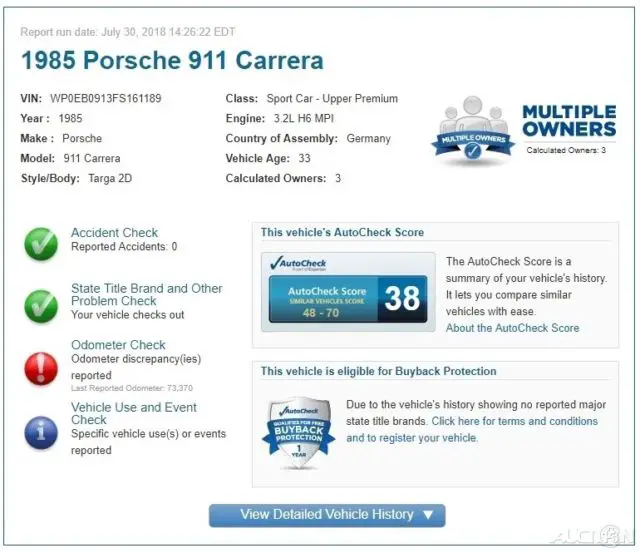Click the arrow on View Detailed Vehicle History

427,515
